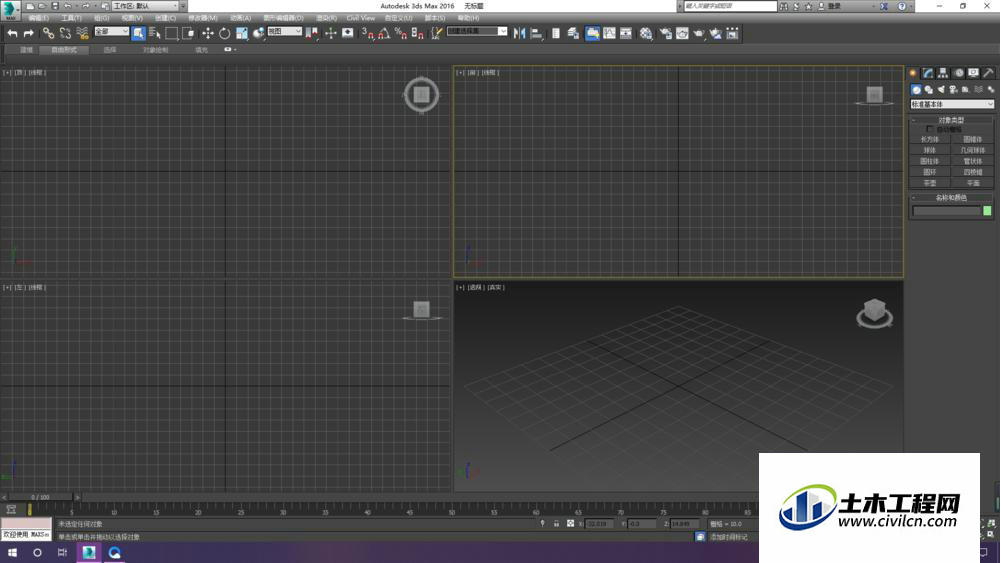
Task: Click the 管状体 primitive button
Action: tap(973, 161)
